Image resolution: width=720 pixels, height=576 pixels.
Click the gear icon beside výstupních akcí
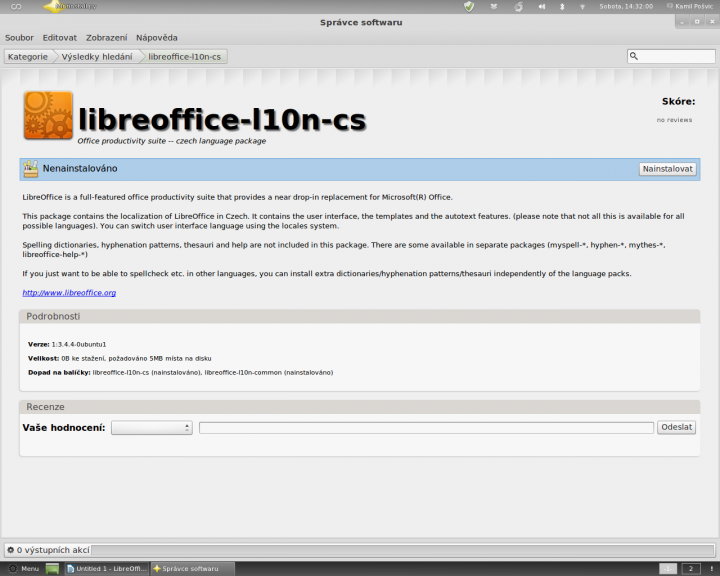point(10,550)
